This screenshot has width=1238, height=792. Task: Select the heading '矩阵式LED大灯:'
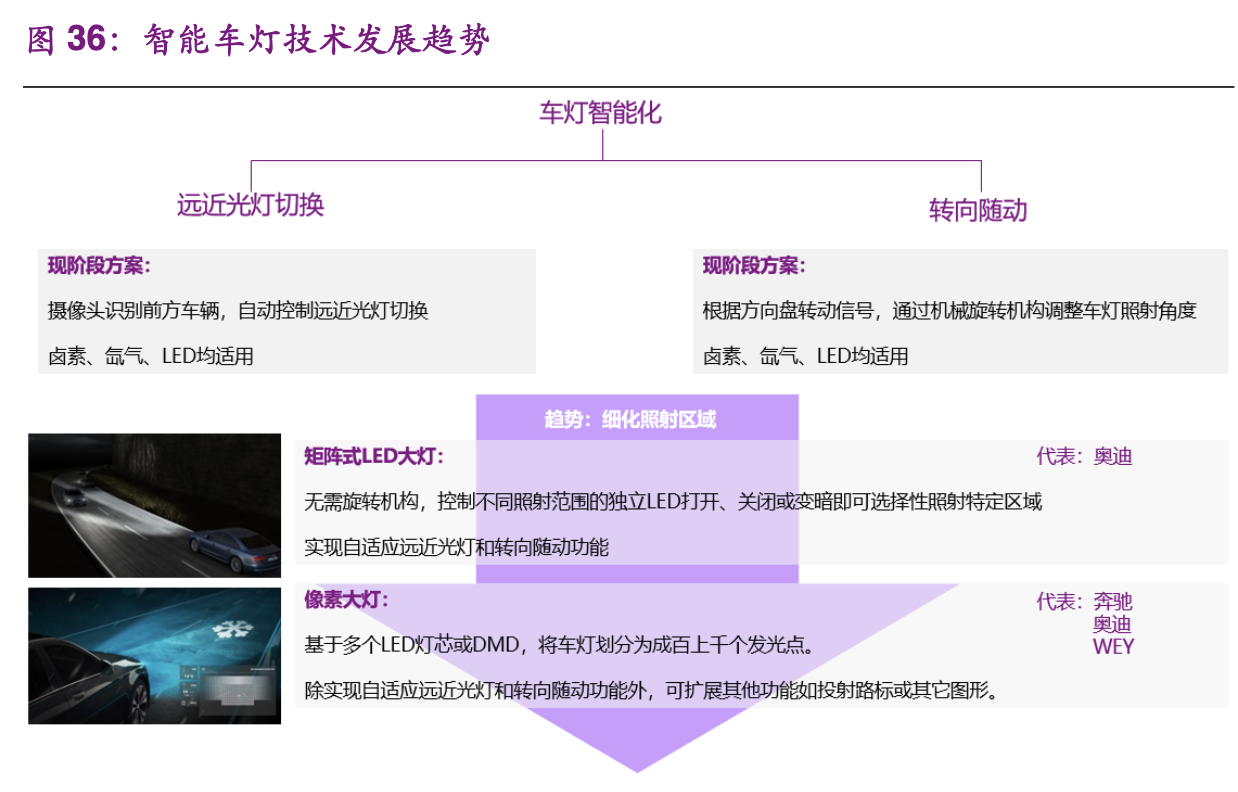[x=373, y=457]
